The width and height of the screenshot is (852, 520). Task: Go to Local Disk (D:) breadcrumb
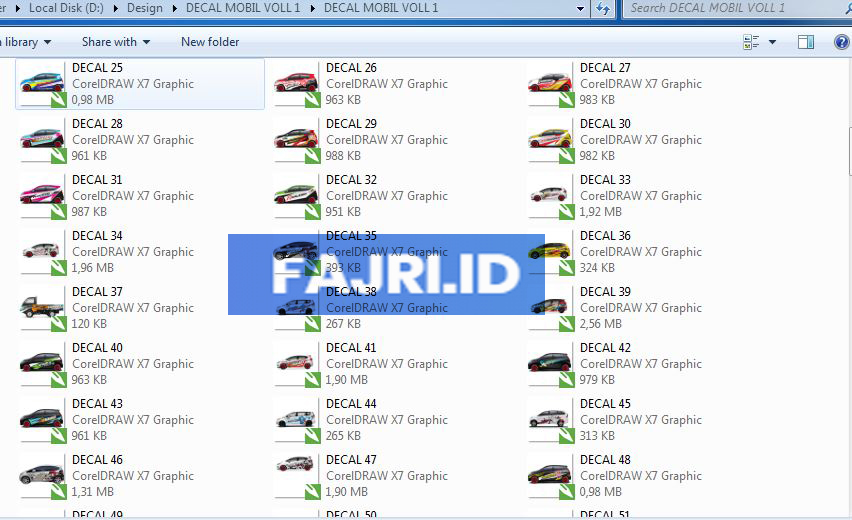66,8
